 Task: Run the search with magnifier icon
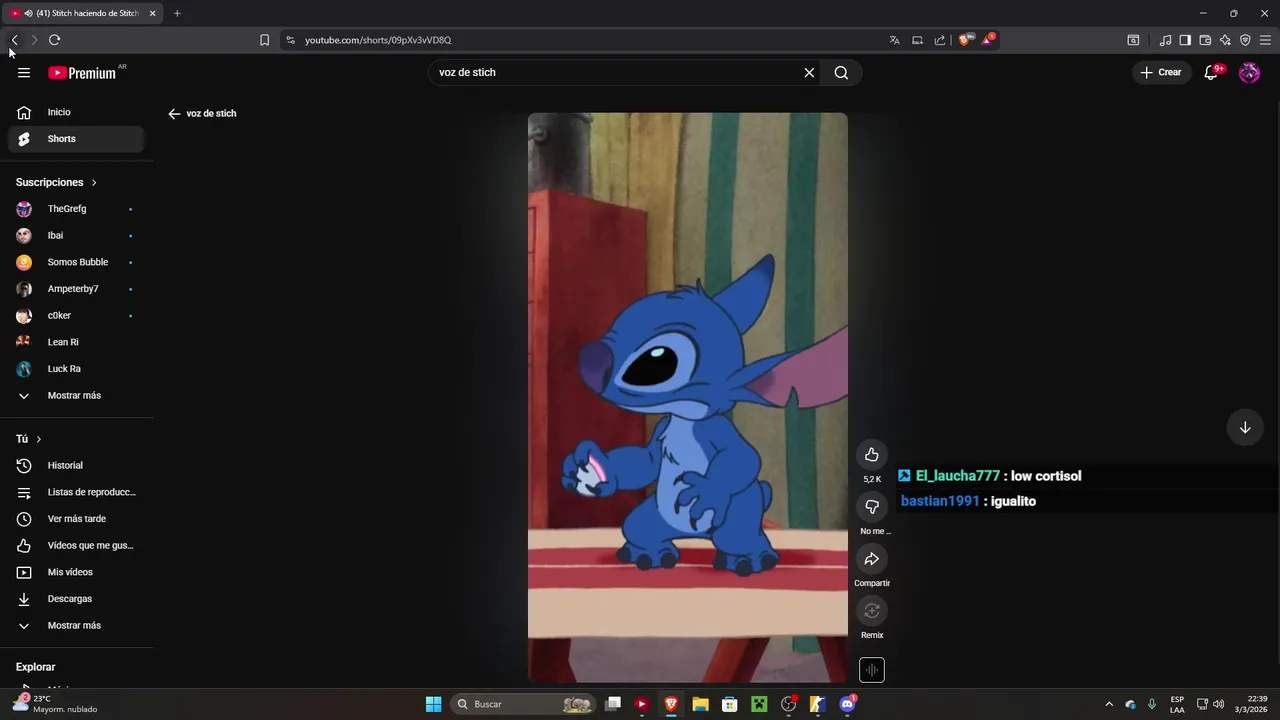click(841, 72)
